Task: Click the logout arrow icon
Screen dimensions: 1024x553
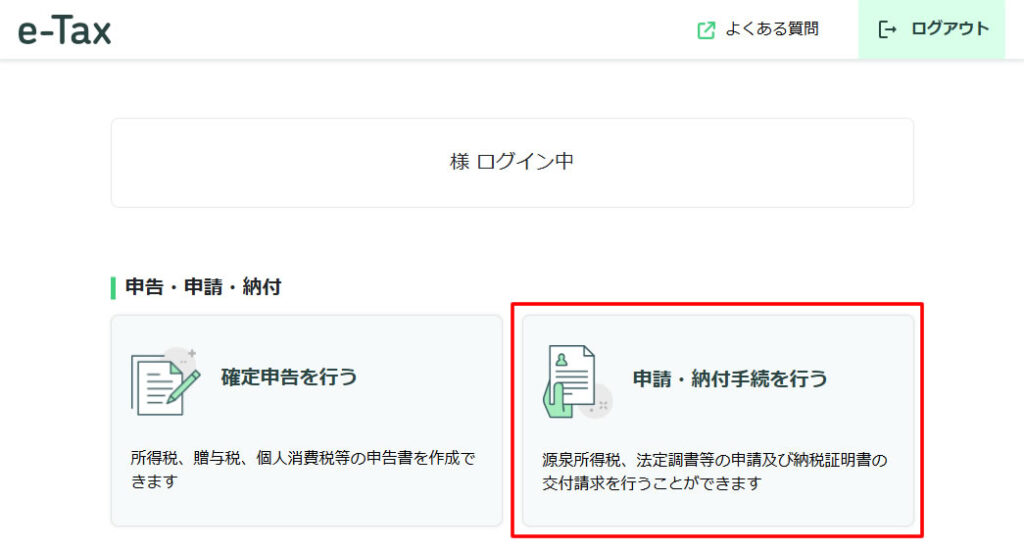Action: [x=887, y=29]
